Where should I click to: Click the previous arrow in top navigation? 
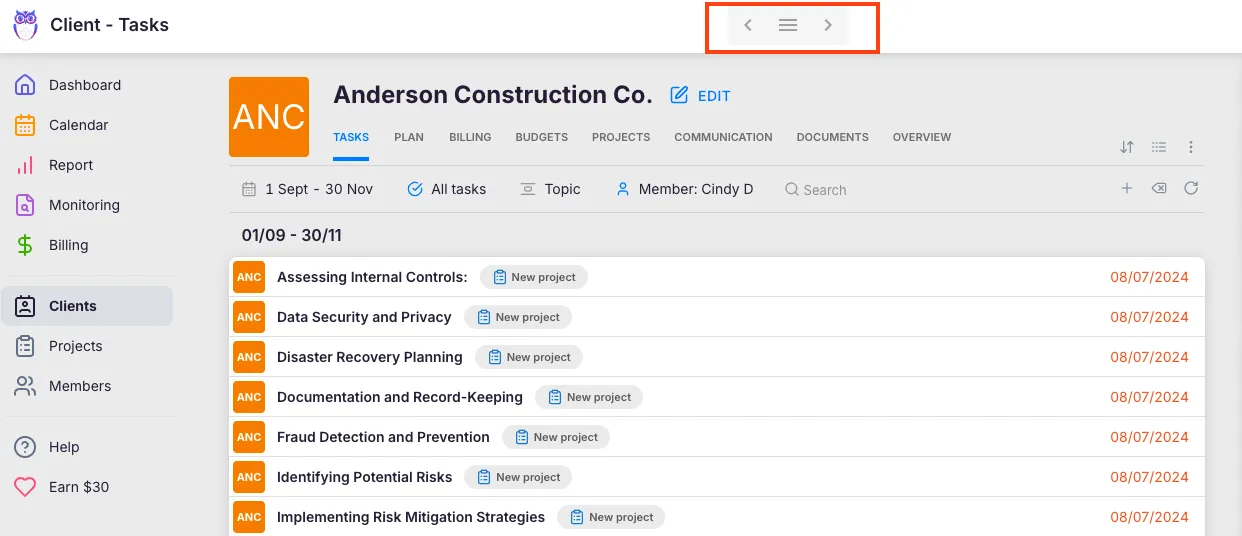pyautogui.click(x=748, y=26)
